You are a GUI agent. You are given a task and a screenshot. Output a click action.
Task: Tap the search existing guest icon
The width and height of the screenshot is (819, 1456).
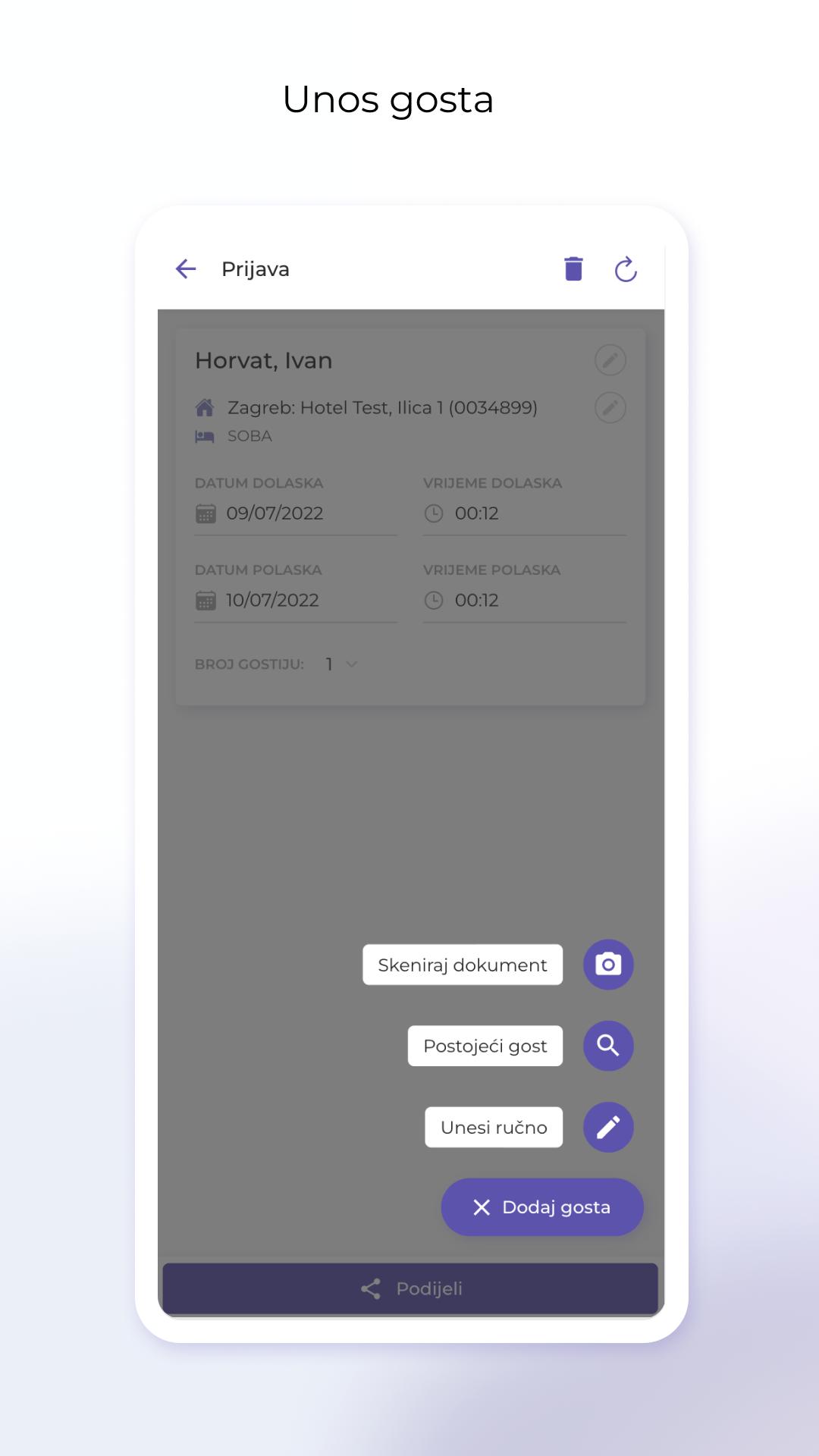click(608, 1046)
